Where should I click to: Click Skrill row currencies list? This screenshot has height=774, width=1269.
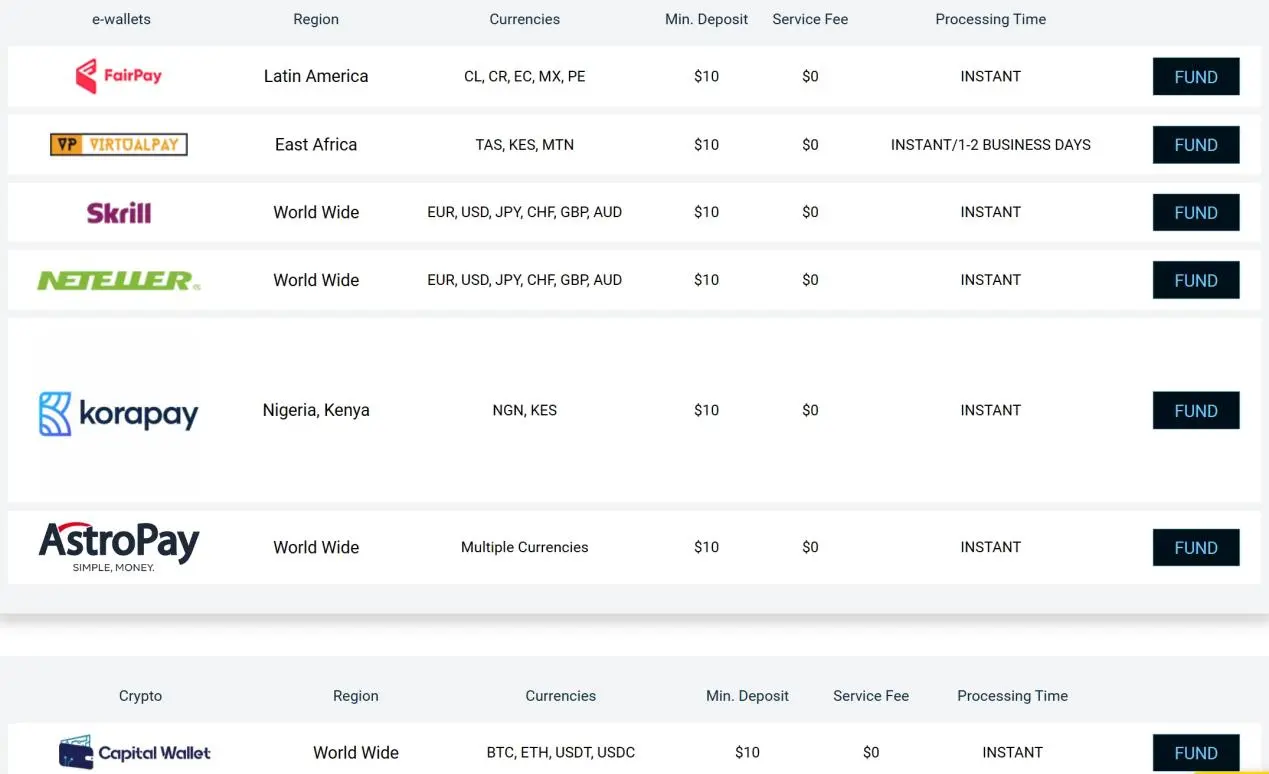coord(525,212)
